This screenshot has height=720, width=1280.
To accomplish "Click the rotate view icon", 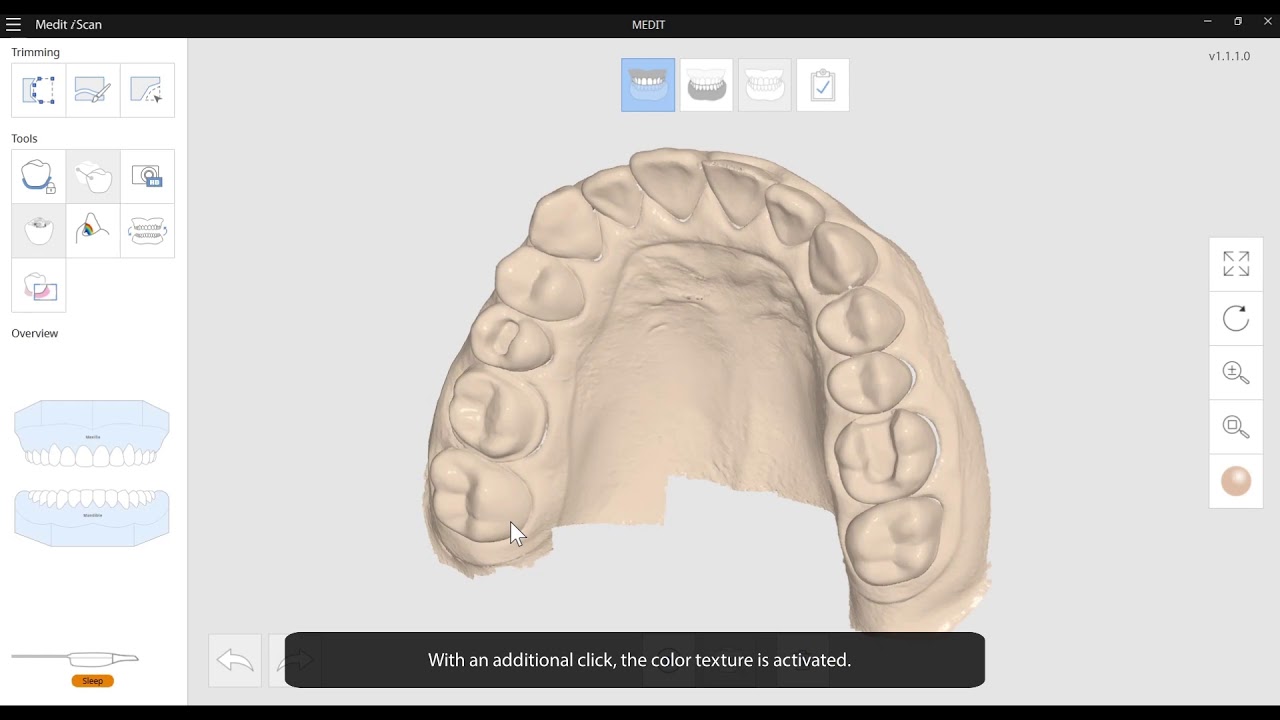I will [x=1236, y=318].
